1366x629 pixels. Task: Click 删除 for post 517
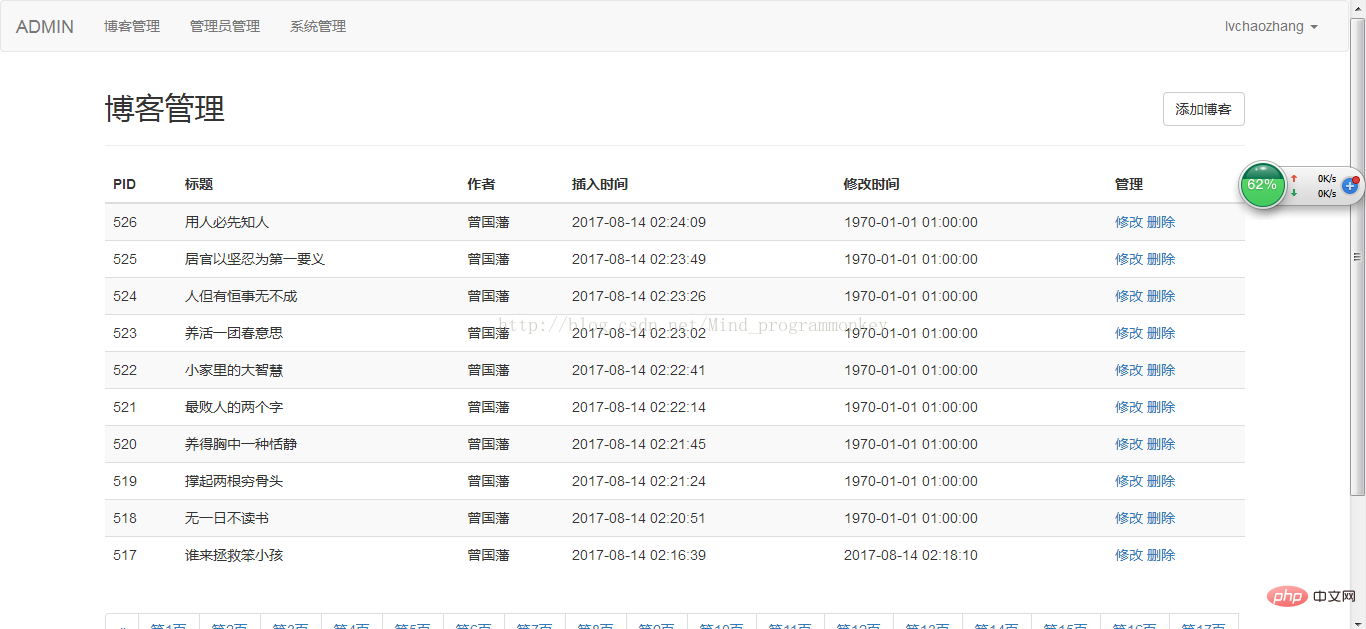point(1161,555)
